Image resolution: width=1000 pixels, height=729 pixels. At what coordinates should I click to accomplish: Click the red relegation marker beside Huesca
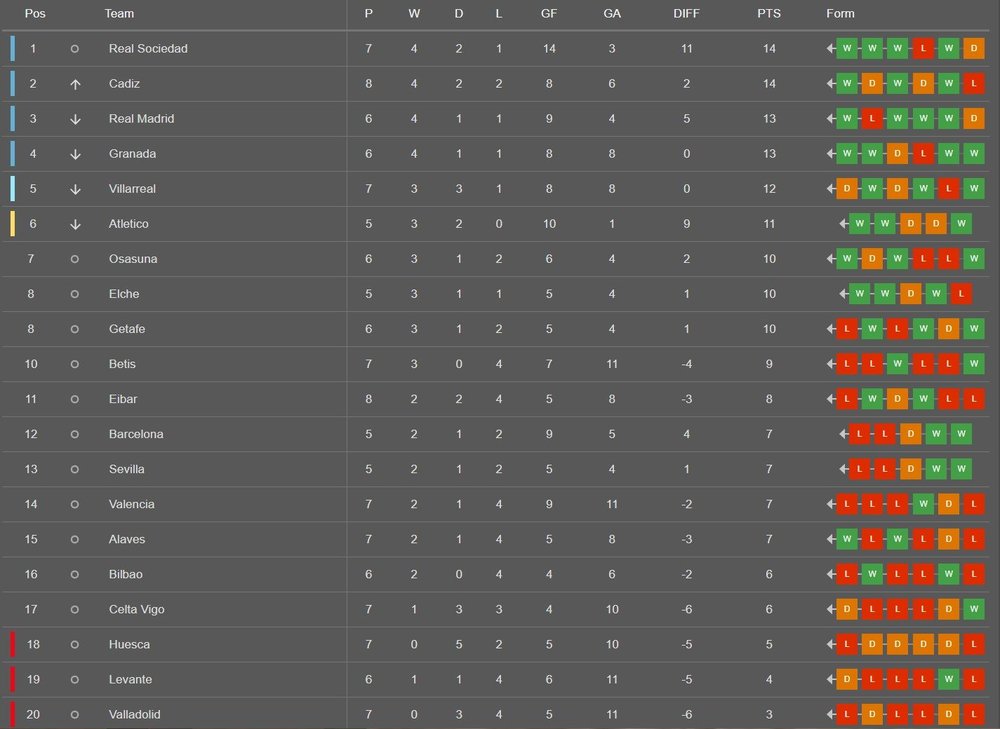(12, 644)
